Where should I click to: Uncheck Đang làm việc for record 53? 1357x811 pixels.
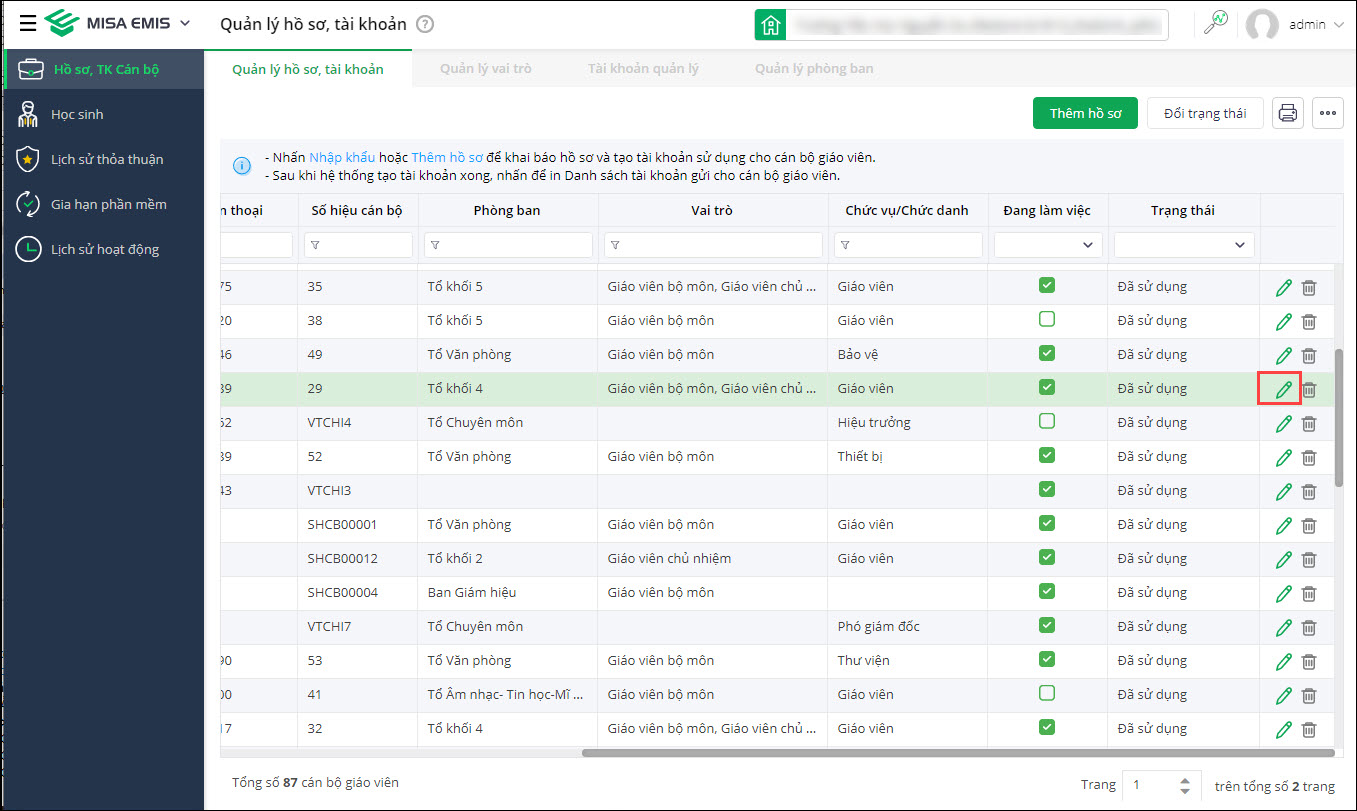tap(1047, 659)
